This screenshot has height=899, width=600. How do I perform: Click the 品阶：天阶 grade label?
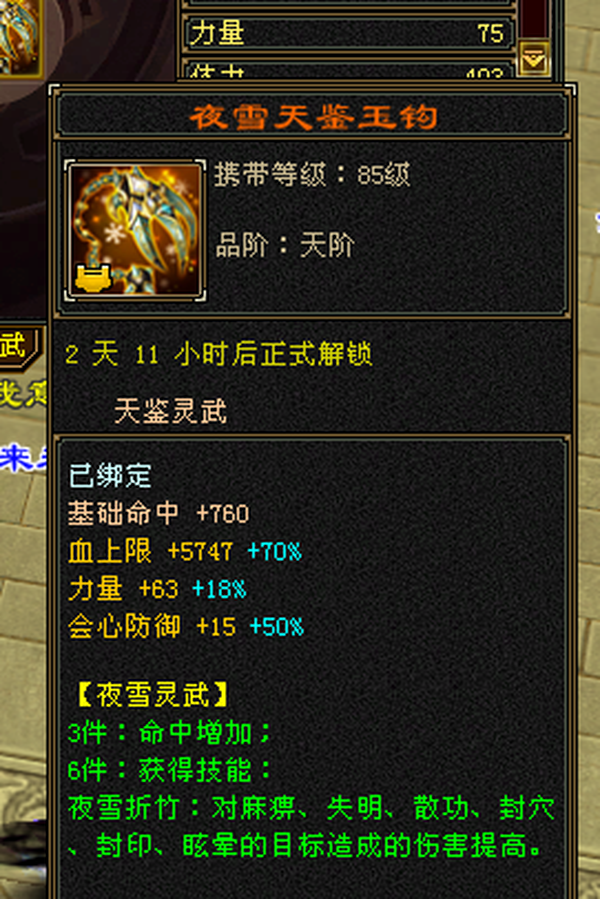pyautogui.click(x=285, y=245)
